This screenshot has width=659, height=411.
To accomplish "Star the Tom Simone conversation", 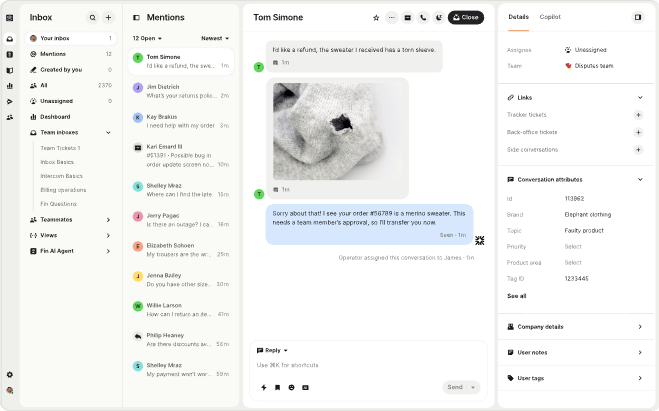I will click(x=376, y=17).
